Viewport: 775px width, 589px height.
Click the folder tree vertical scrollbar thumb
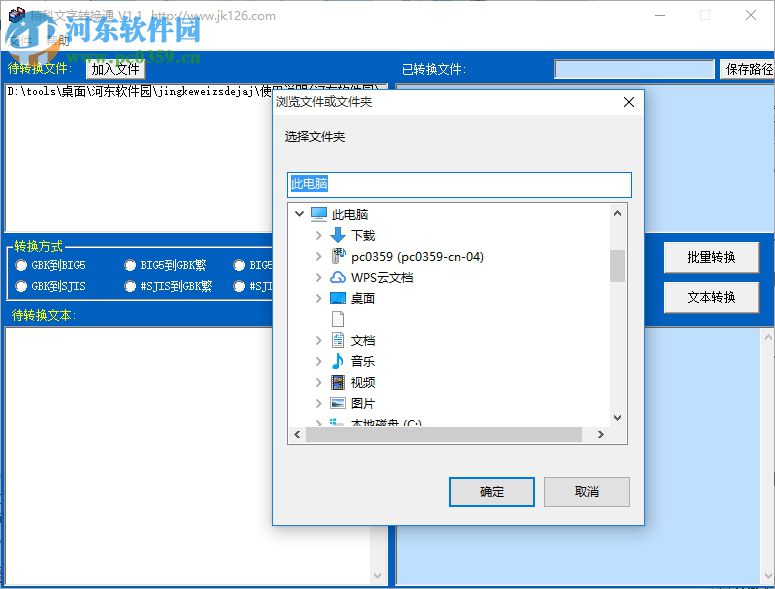(617, 266)
